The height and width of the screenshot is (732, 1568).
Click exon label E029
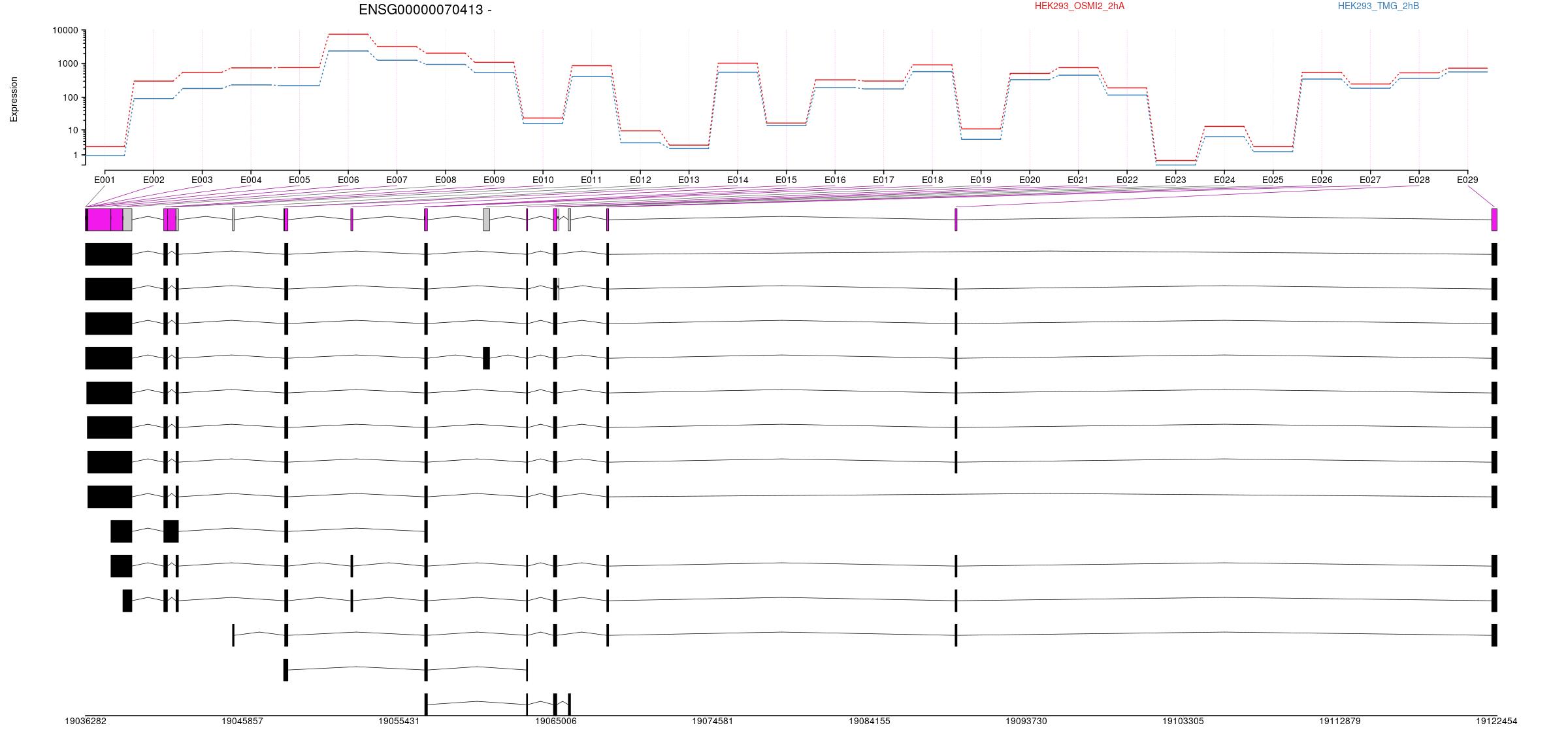click(x=1467, y=180)
